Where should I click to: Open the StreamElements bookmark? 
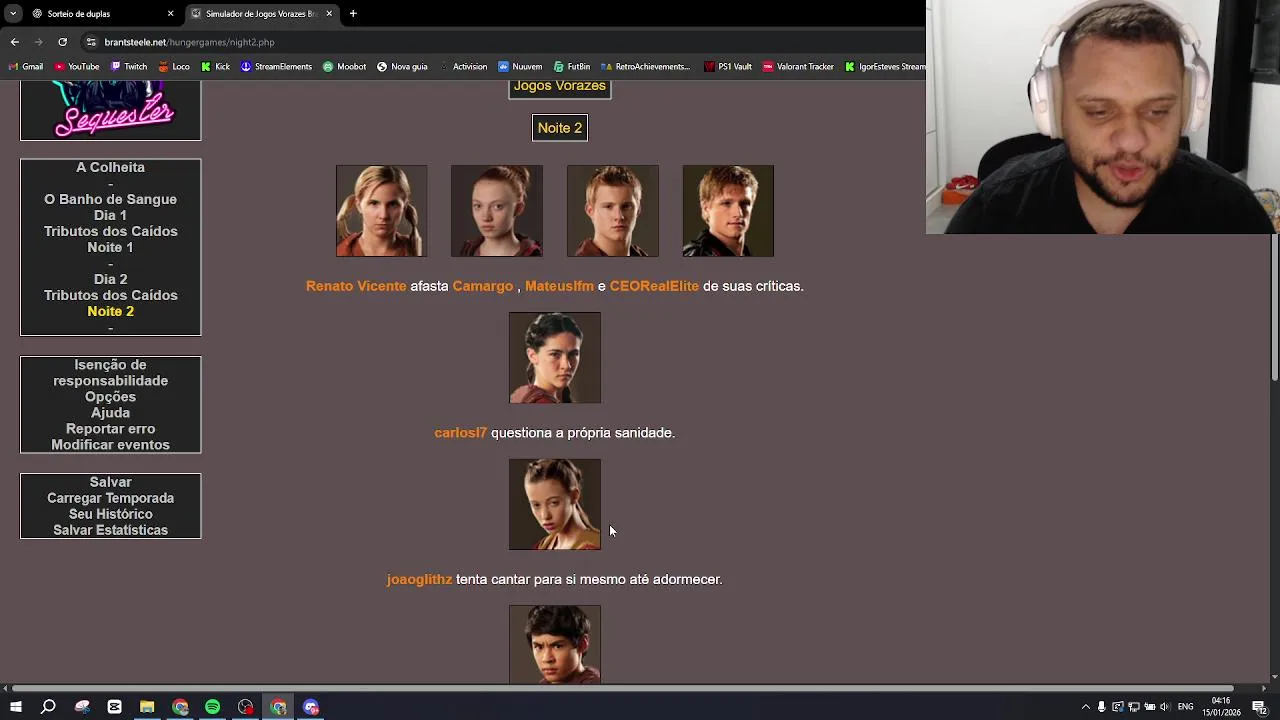(276, 67)
